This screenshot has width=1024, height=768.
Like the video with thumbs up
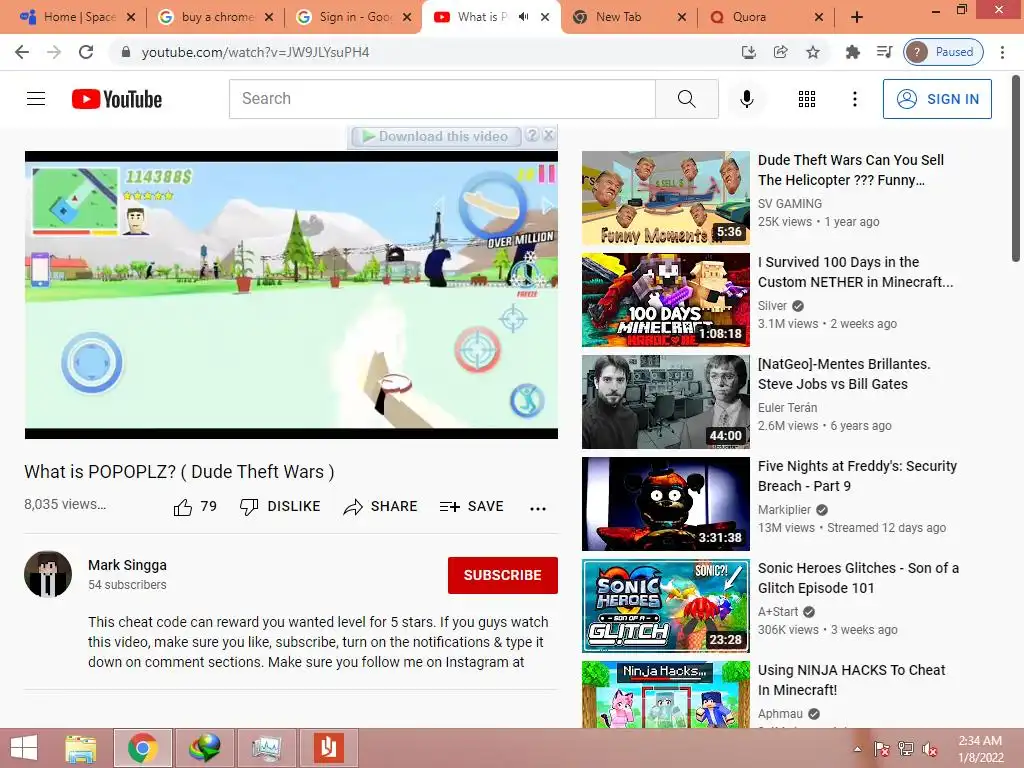click(x=195, y=507)
